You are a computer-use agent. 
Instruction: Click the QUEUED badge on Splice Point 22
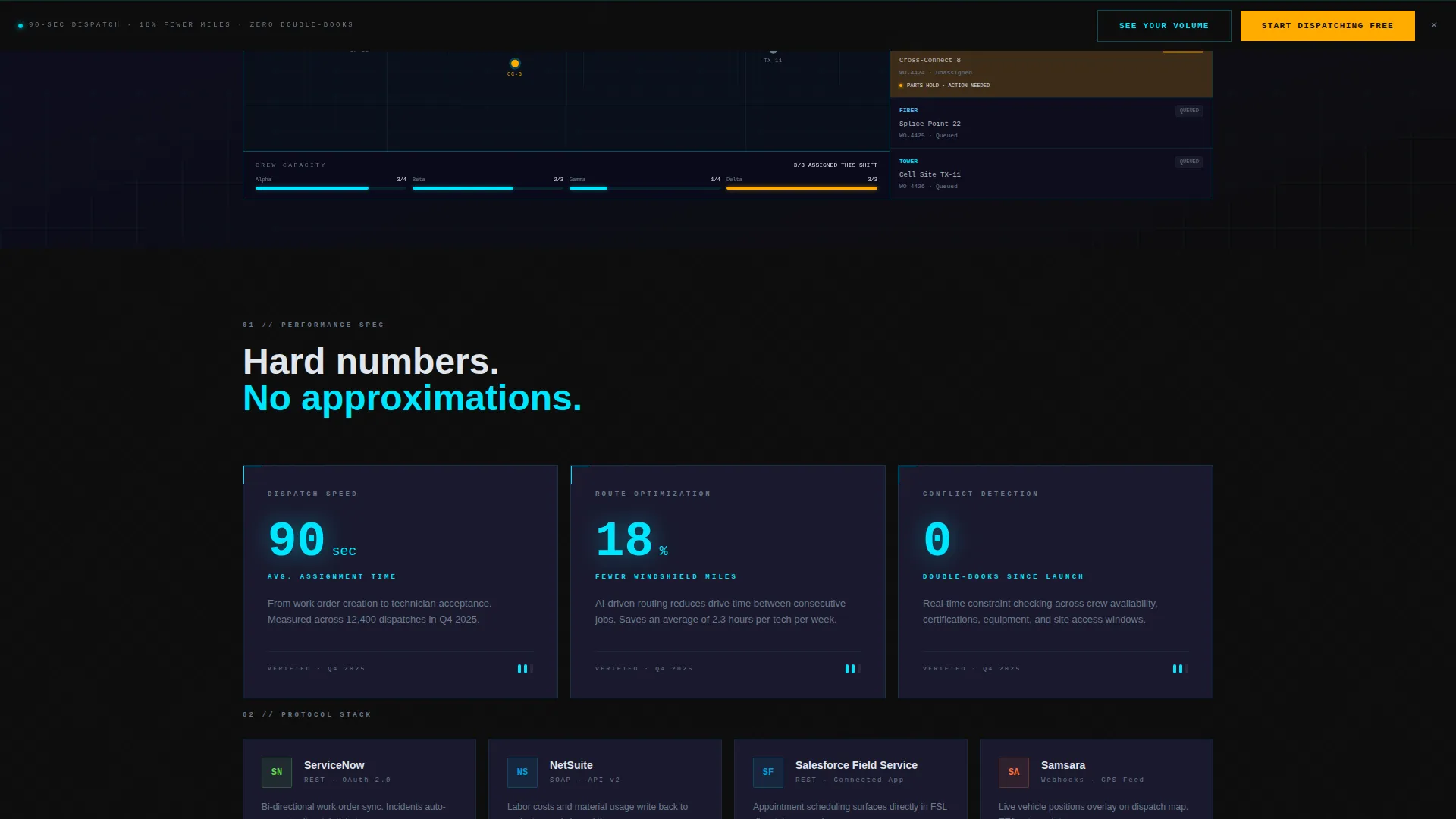click(x=1189, y=111)
